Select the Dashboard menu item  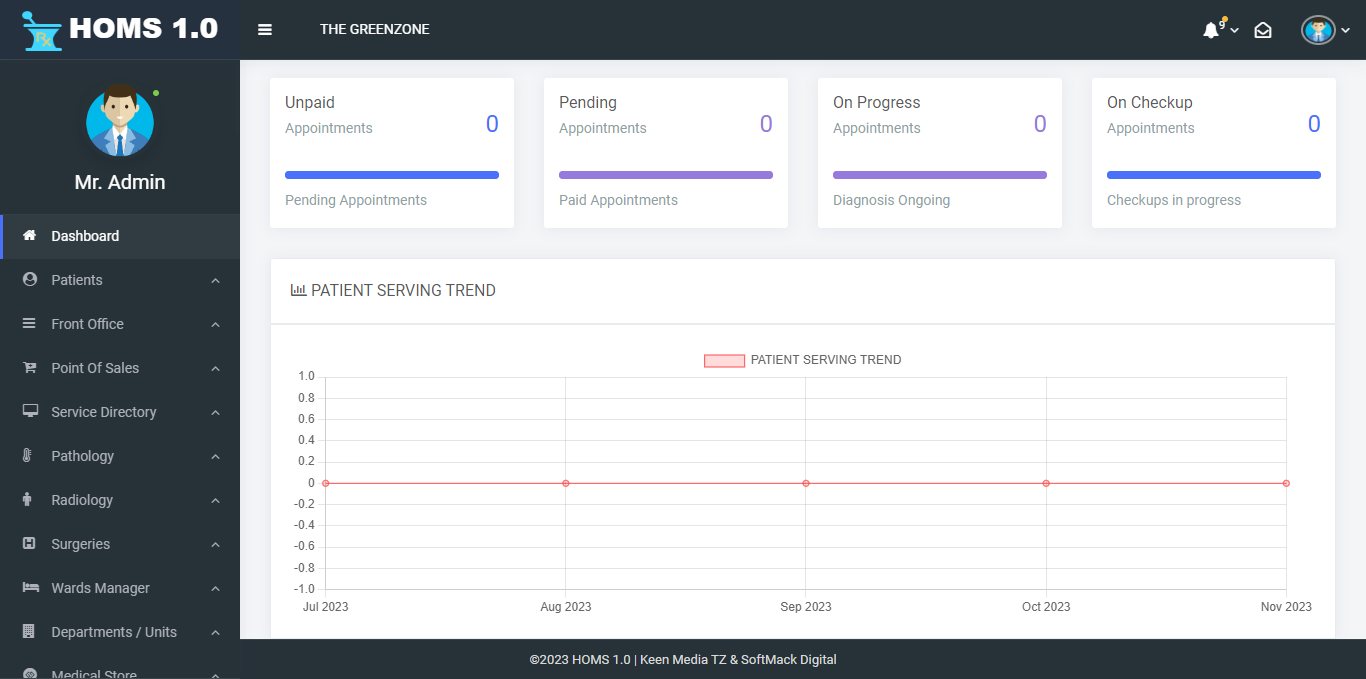coord(85,236)
